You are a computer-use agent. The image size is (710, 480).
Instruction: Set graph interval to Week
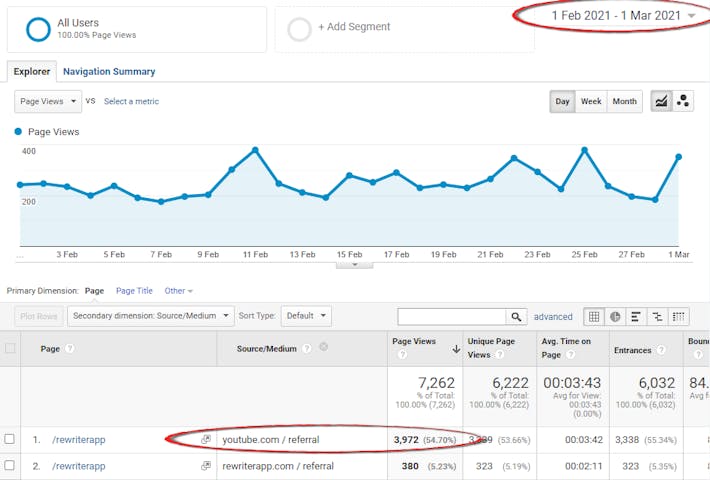[591, 101]
